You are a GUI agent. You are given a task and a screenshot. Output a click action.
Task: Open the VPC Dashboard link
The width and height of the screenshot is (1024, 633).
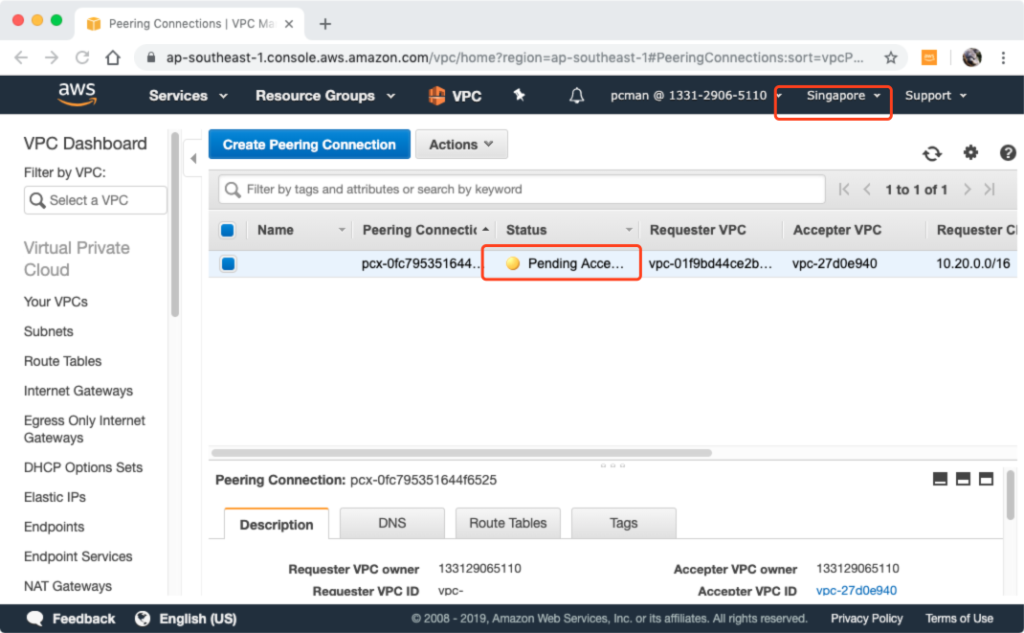[86, 144]
